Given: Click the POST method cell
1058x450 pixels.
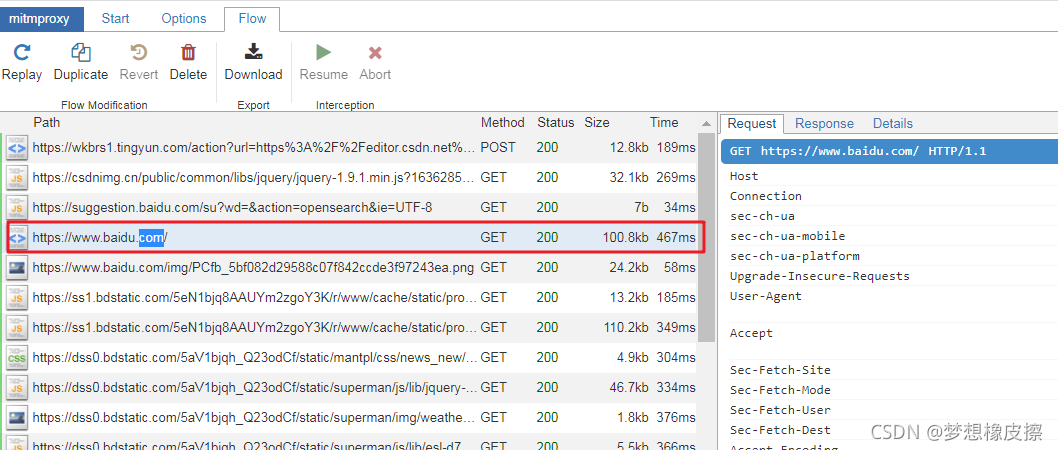Looking at the screenshot, I should [498, 148].
